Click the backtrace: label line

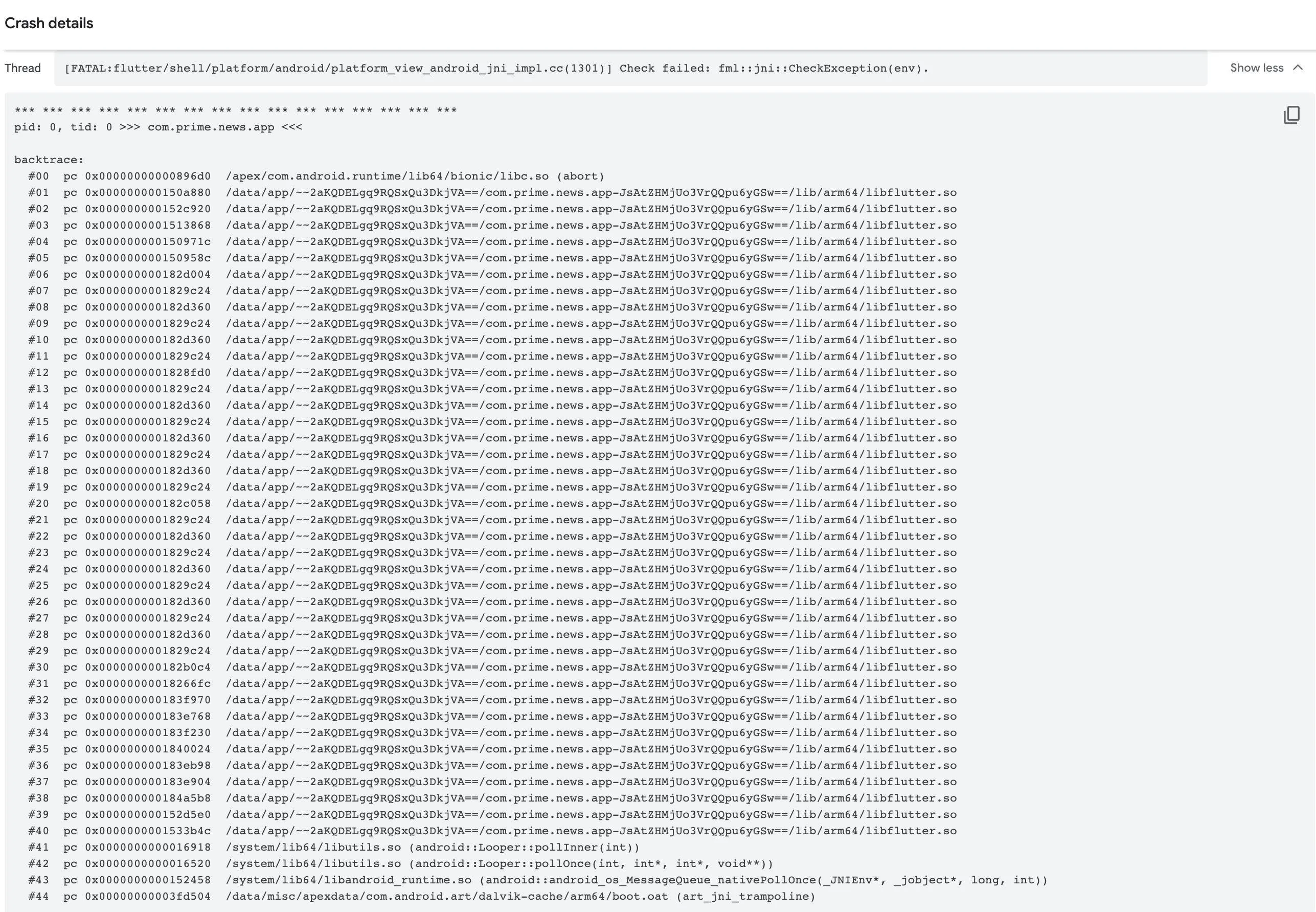[49, 160]
